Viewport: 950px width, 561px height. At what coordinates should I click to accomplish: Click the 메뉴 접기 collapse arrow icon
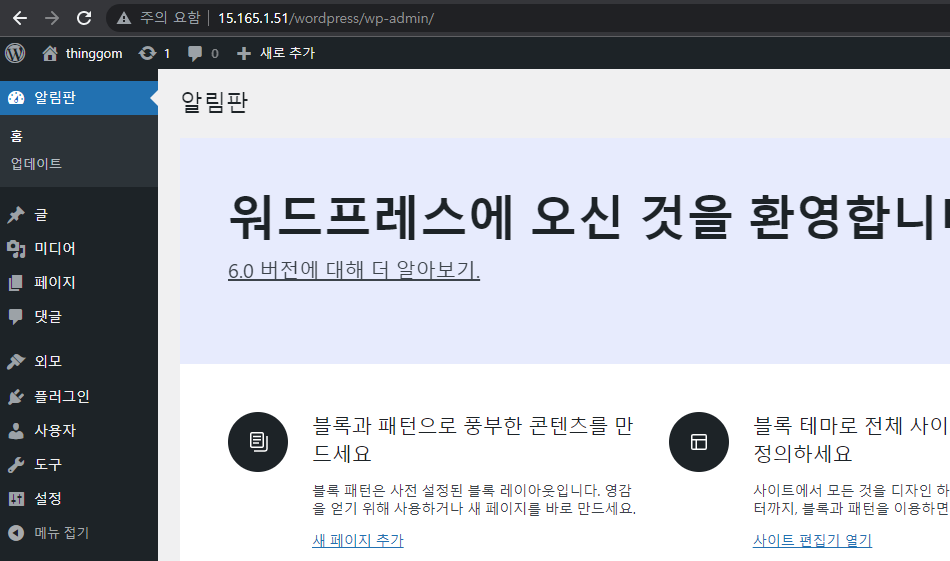(16, 533)
